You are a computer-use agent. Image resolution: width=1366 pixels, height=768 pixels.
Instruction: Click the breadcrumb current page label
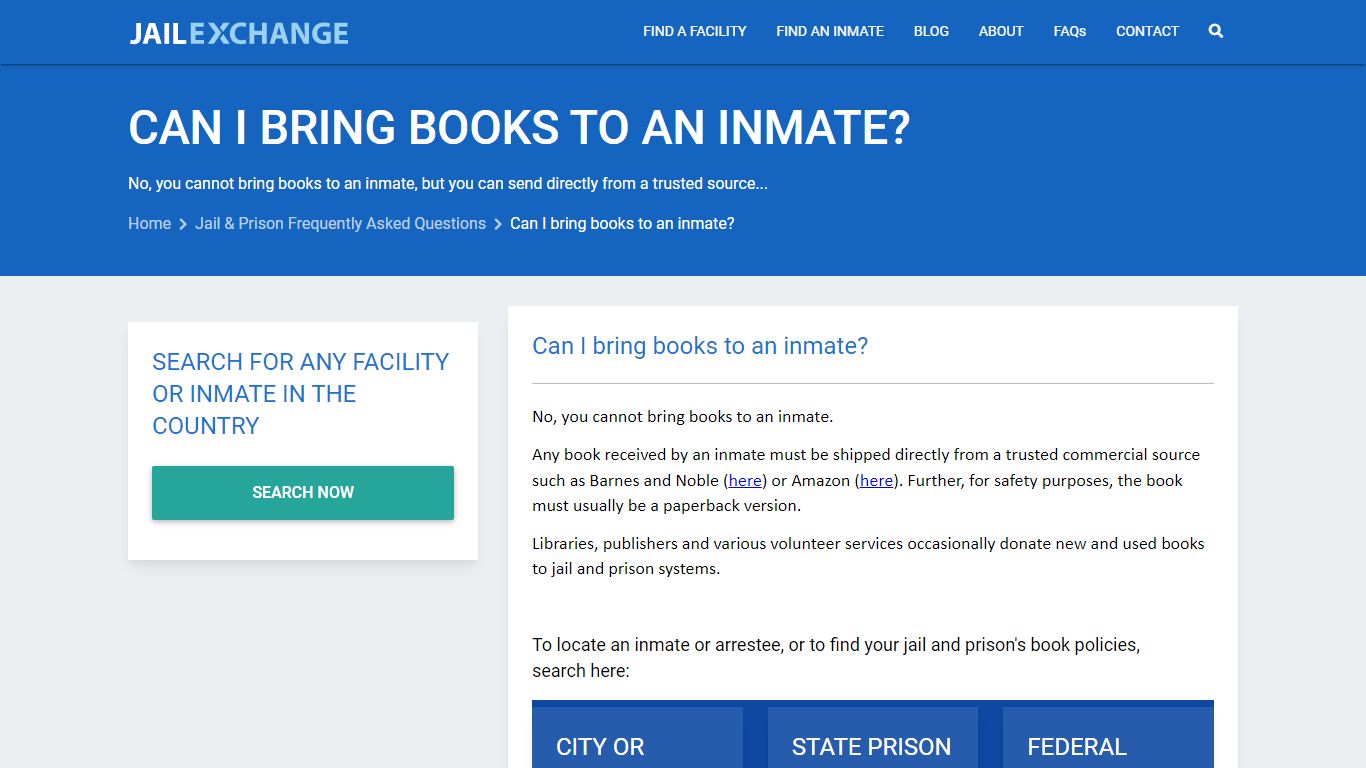pos(622,223)
